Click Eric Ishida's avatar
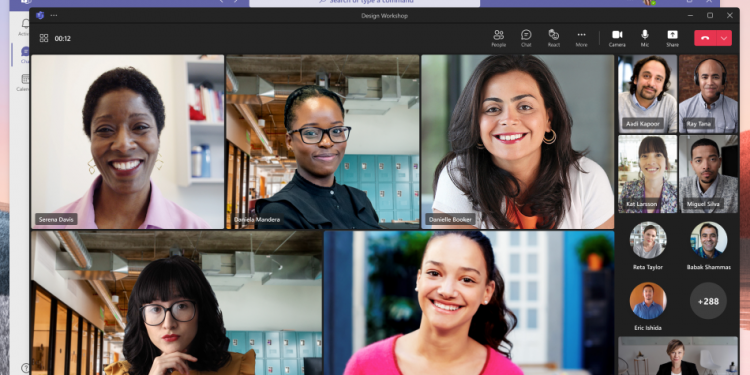 (x=648, y=300)
